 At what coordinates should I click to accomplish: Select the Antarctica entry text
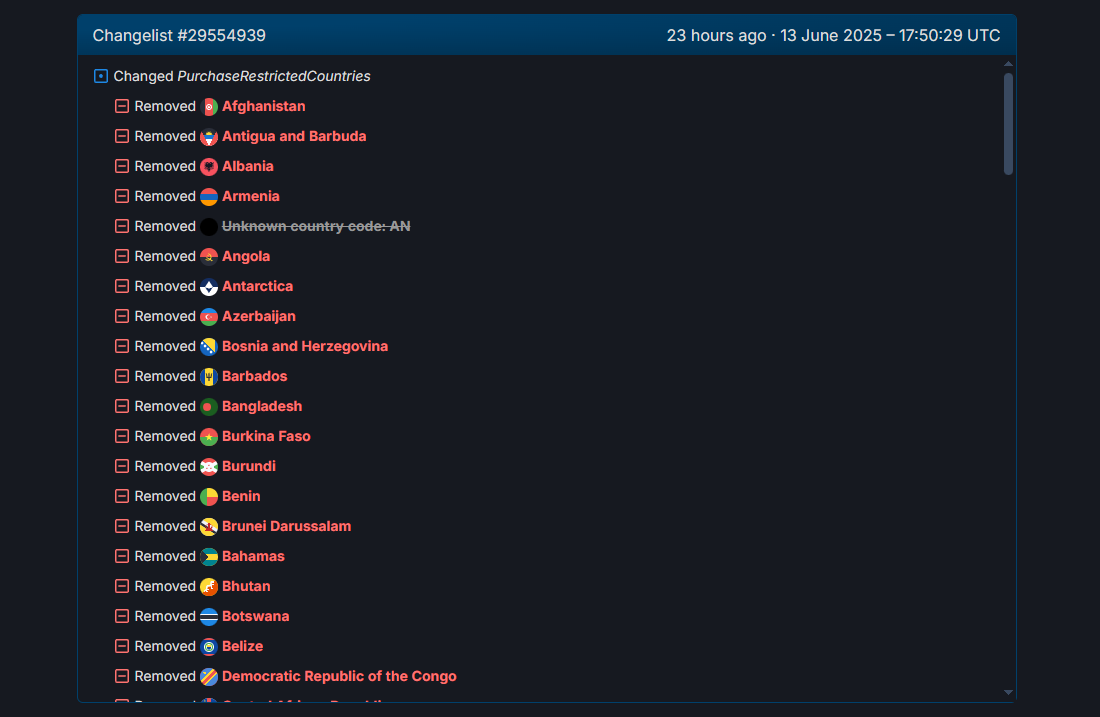pos(257,286)
